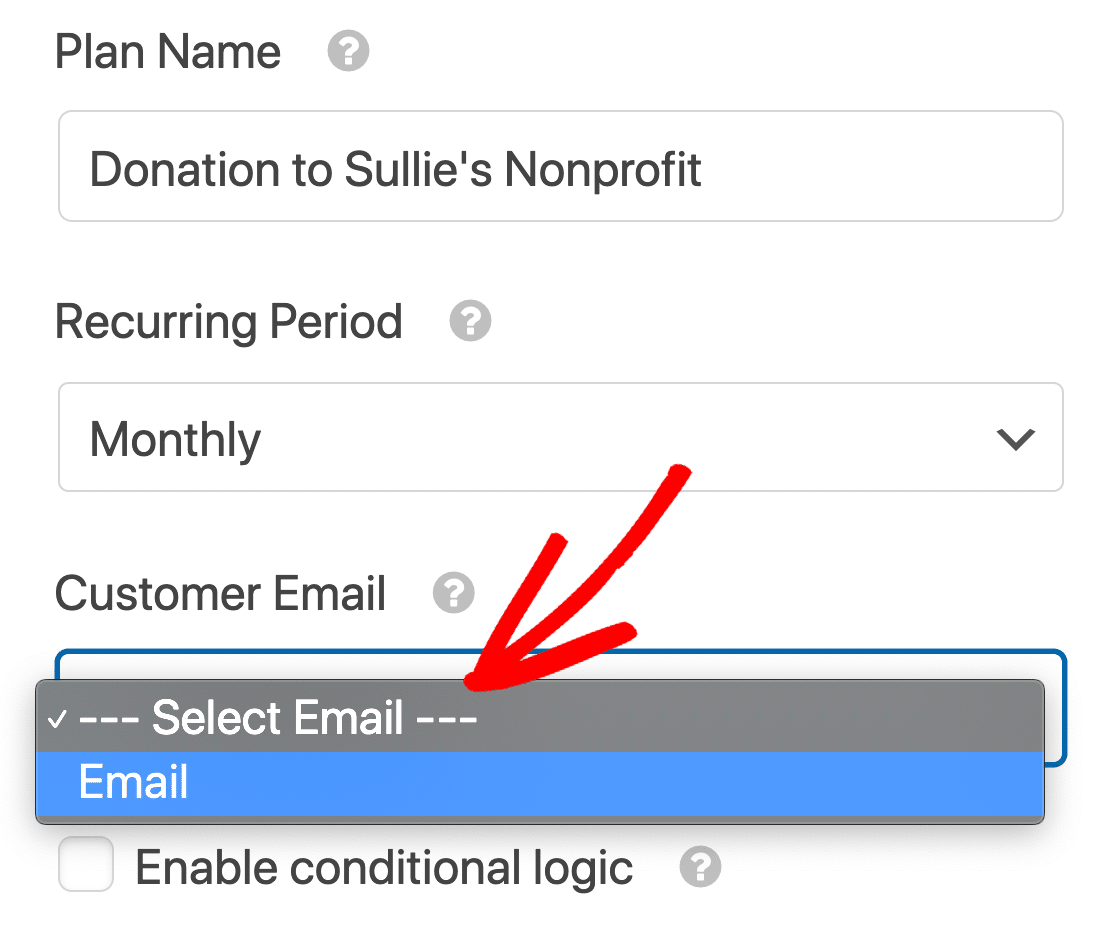
Task: Enable conditional logic checkbox
Action: tap(85, 865)
